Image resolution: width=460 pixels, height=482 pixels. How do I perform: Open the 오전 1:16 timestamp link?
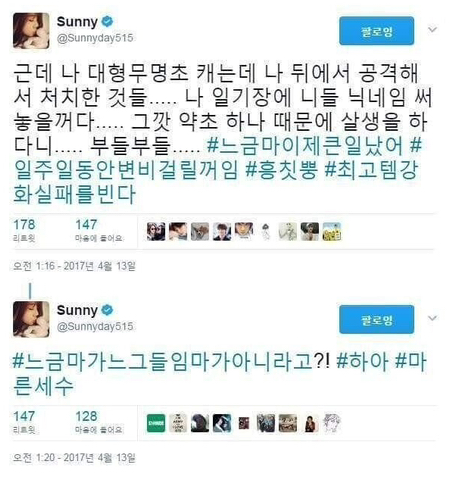tap(74, 266)
